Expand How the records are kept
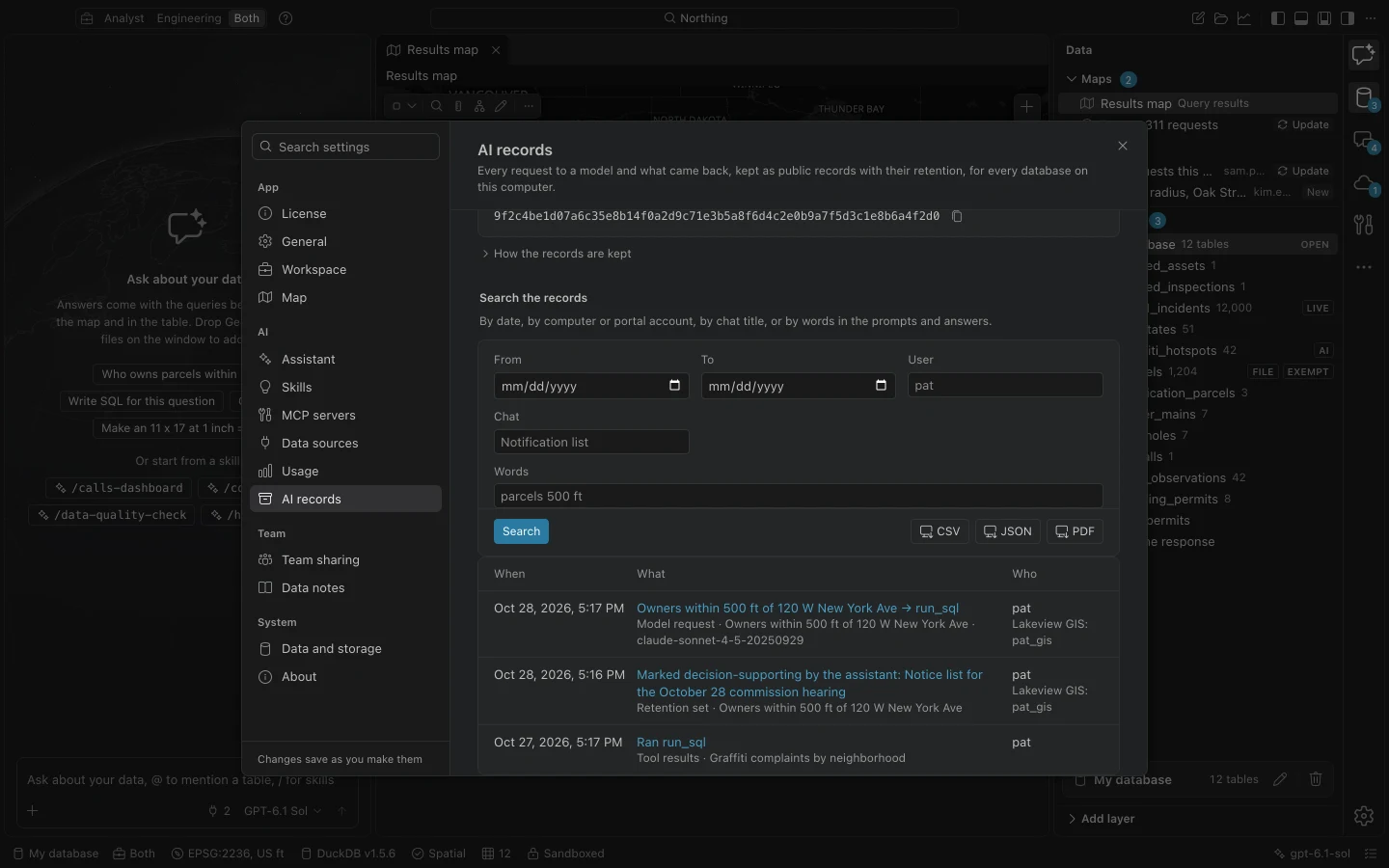 [557, 254]
